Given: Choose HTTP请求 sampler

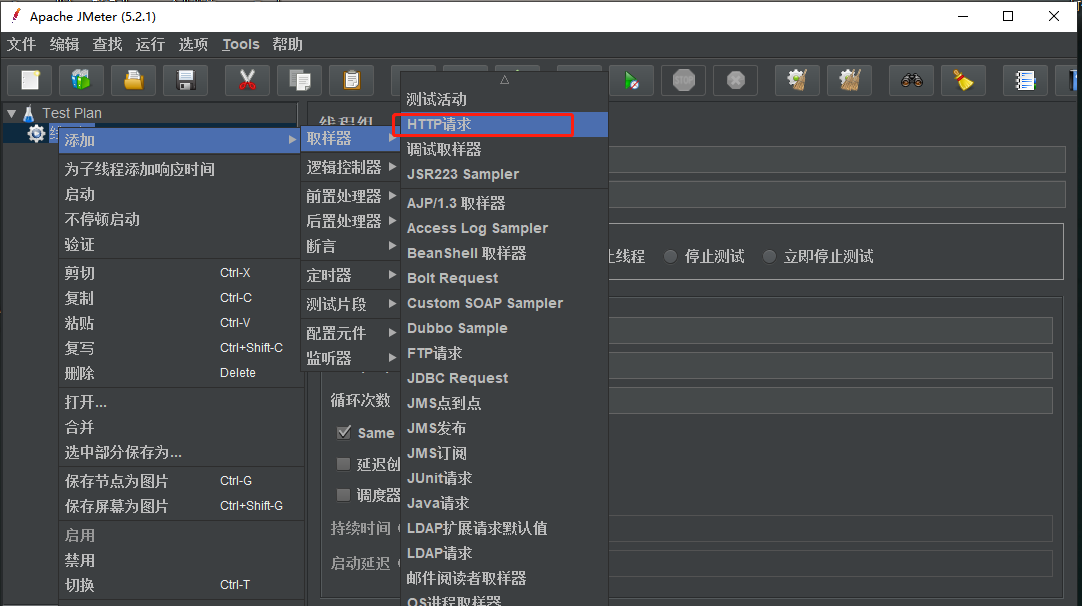Looking at the screenshot, I should coord(504,124).
